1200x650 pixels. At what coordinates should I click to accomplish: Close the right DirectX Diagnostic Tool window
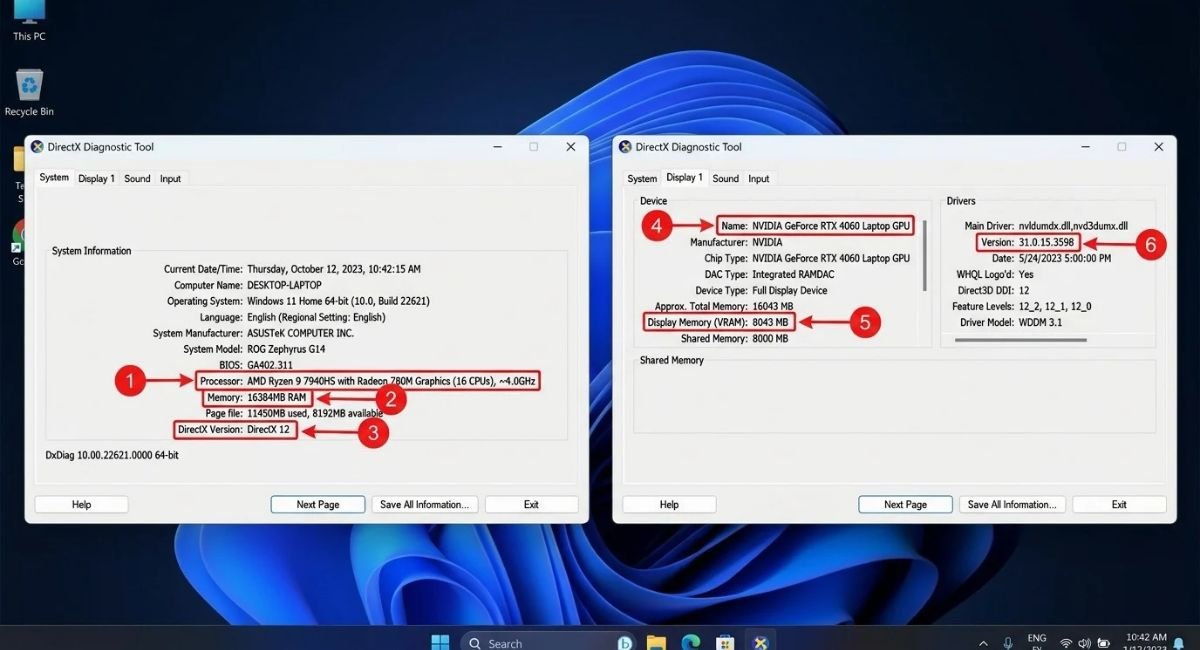click(x=1159, y=147)
